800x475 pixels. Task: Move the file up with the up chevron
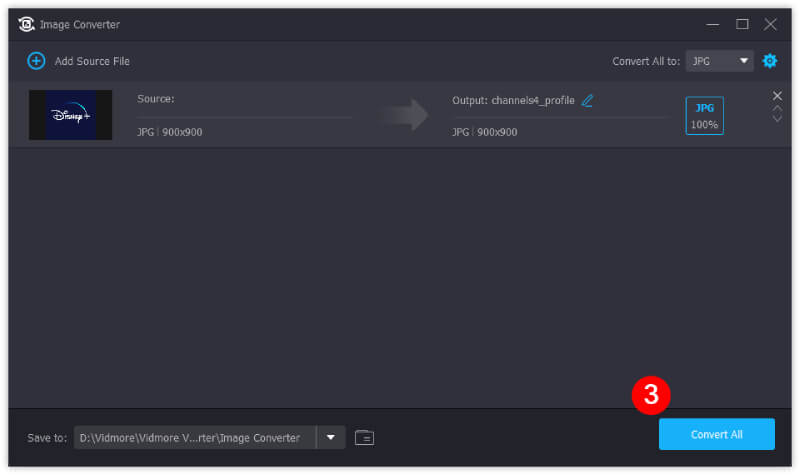click(x=777, y=108)
